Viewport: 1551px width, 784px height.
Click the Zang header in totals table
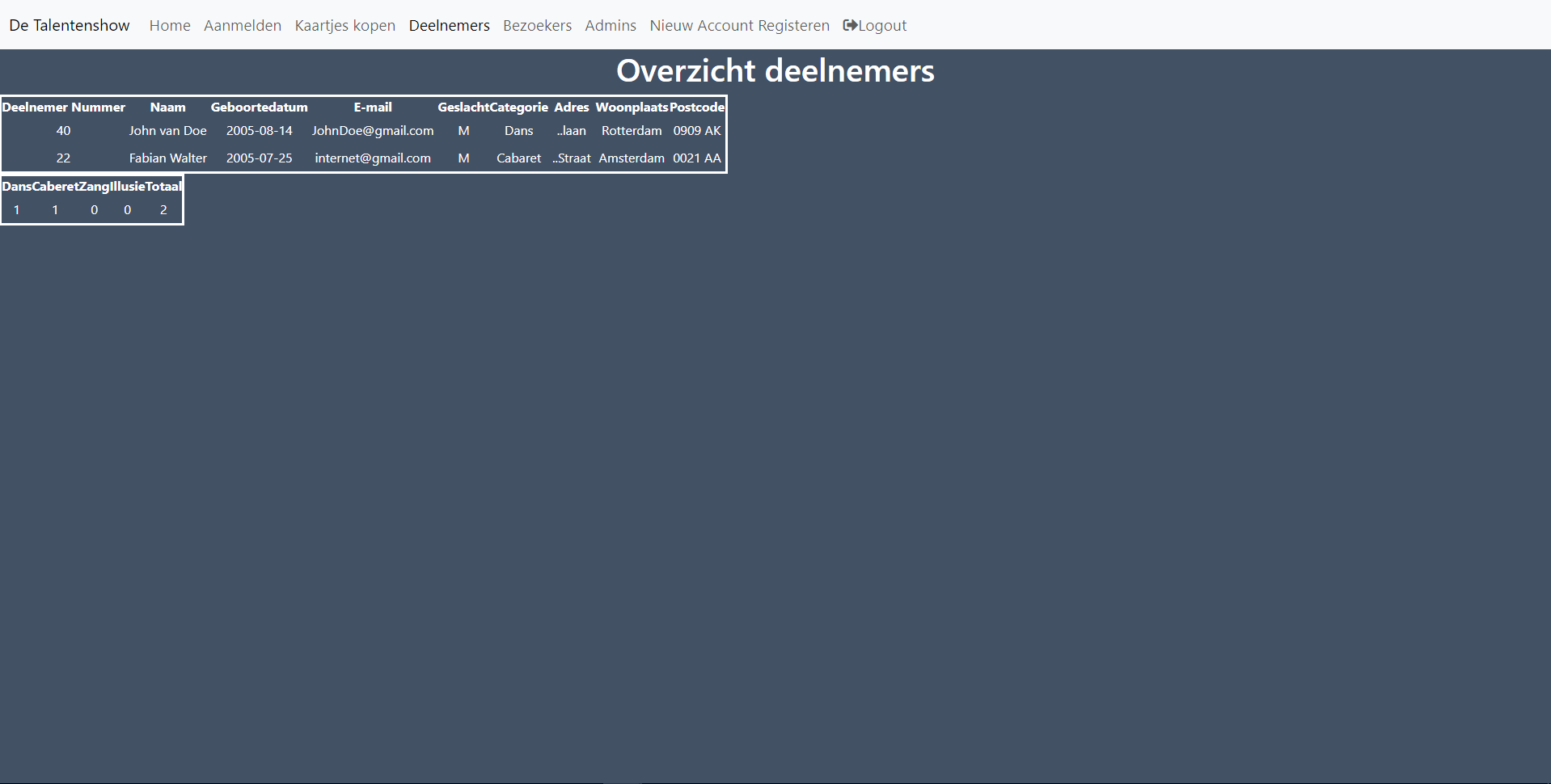(94, 187)
